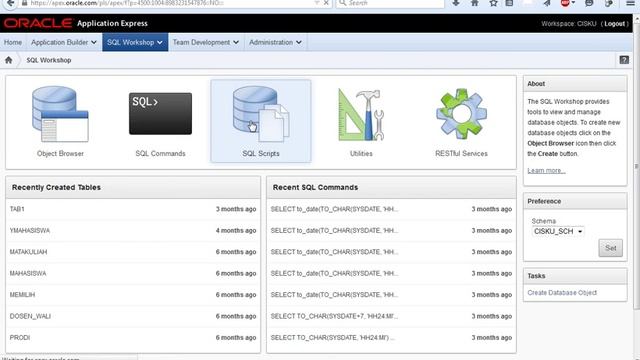This screenshot has height=360, width=640.
Task: Expand the Team Development menu arrow
Action: [236, 42]
